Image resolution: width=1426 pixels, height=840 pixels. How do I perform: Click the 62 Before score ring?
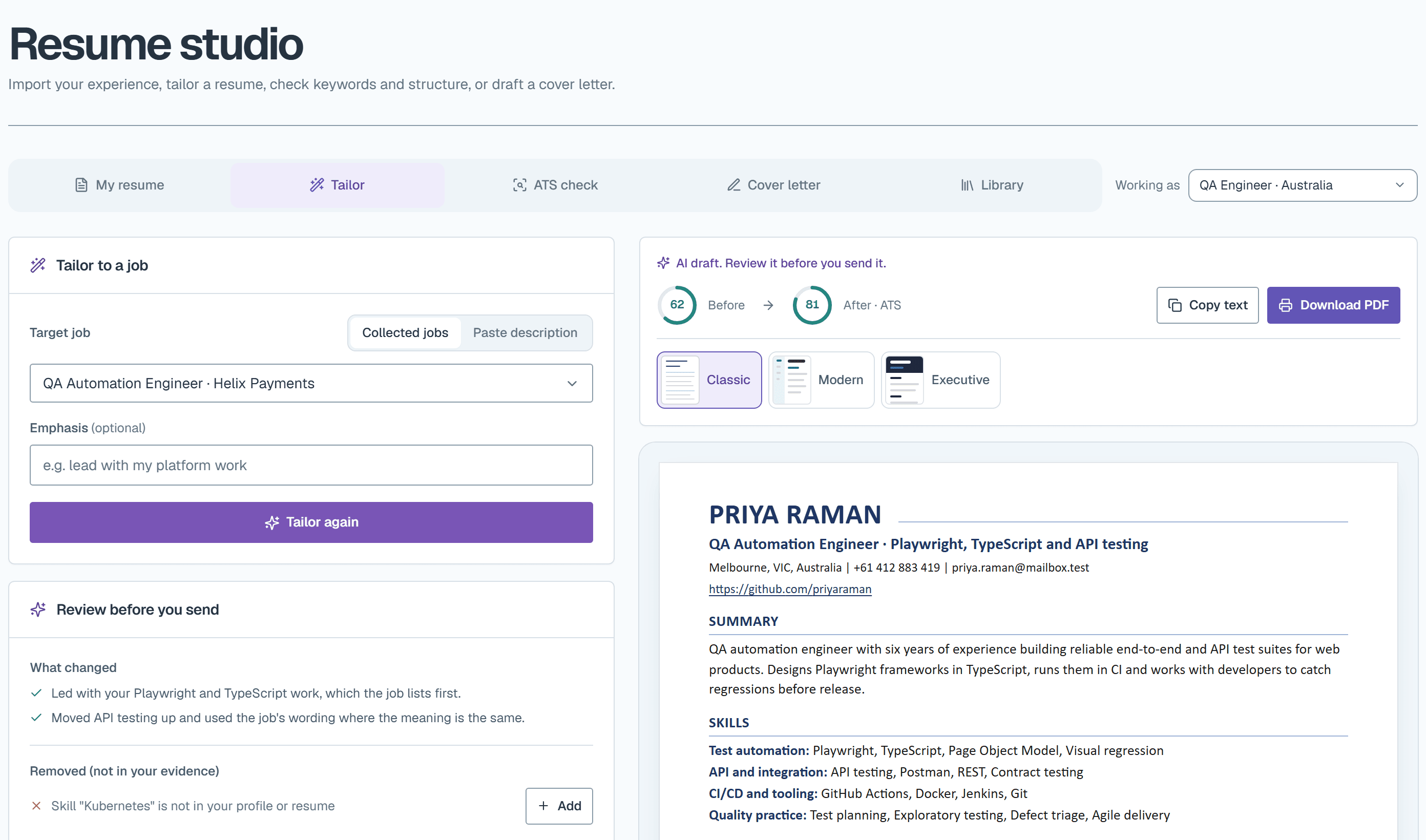tap(677, 305)
